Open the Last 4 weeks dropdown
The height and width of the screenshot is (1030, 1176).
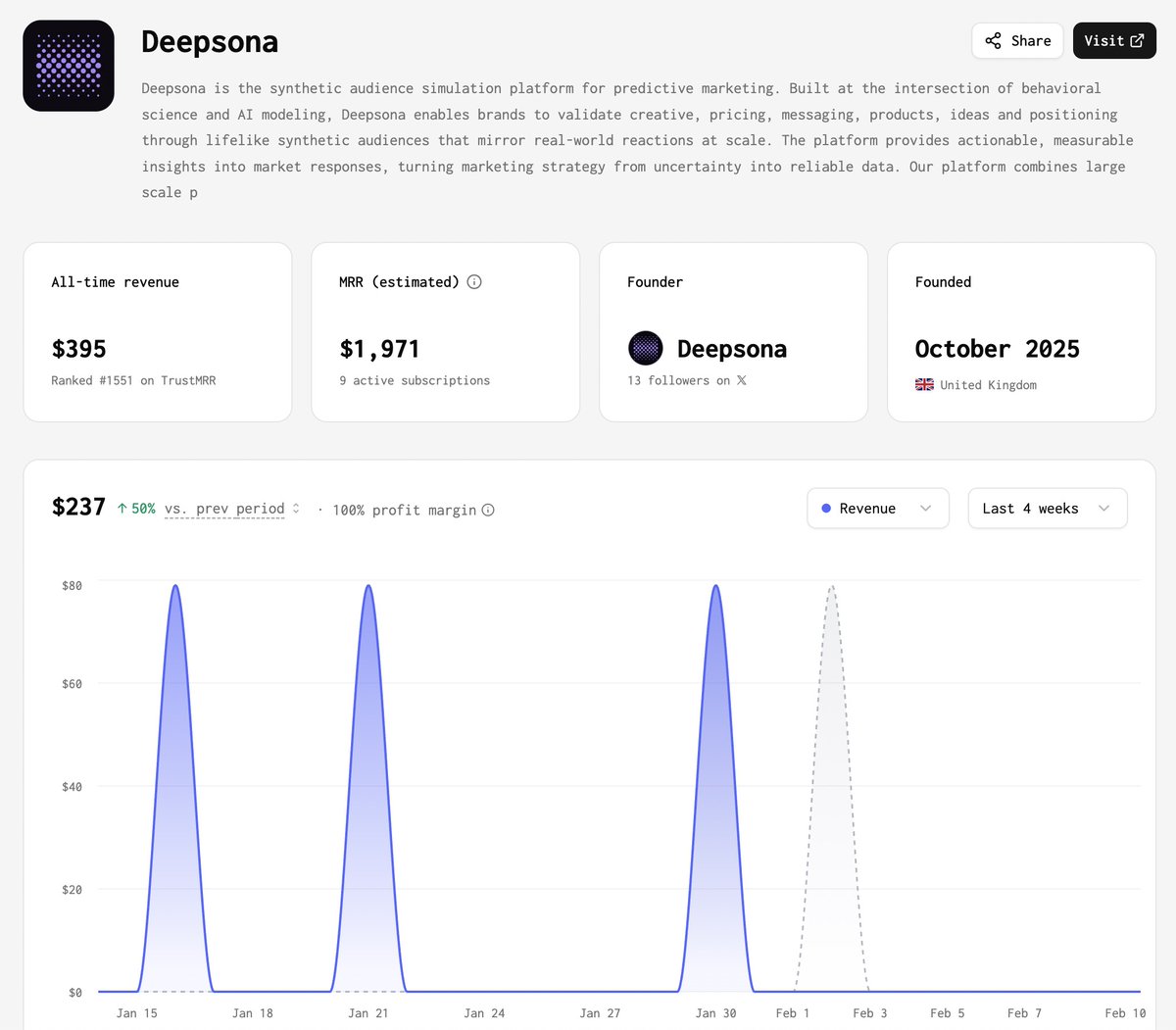(1048, 509)
